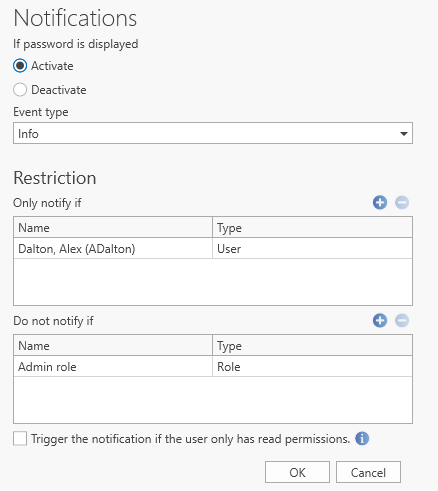Viewport: 438px width, 491px height.
Task: Add entry to Do not notify if list
Action: (x=380, y=320)
